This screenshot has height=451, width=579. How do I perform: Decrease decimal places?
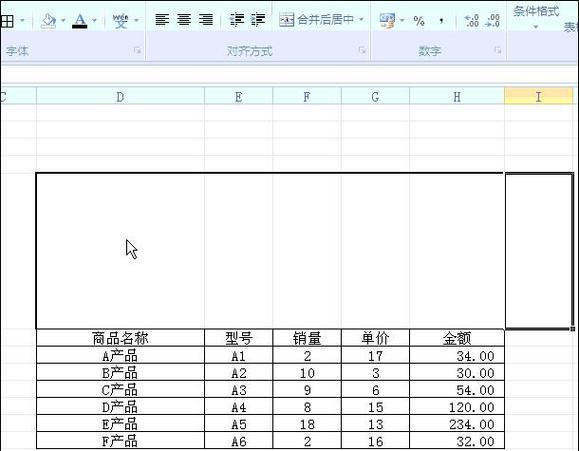pos(493,21)
